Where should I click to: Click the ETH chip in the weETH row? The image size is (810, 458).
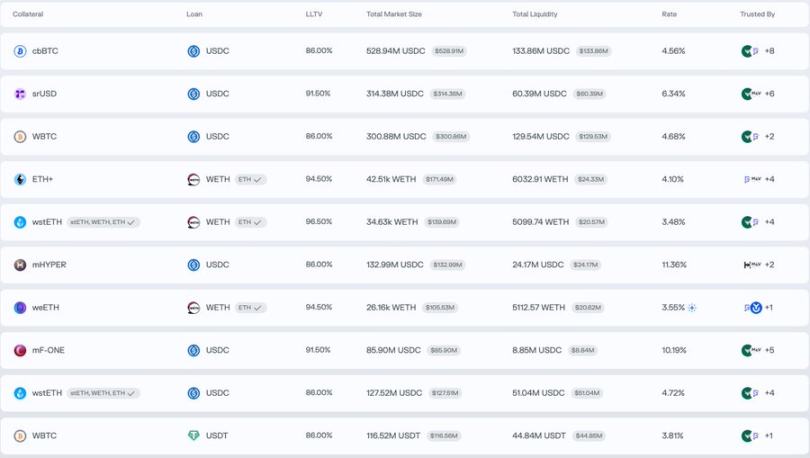pos(250,308)
